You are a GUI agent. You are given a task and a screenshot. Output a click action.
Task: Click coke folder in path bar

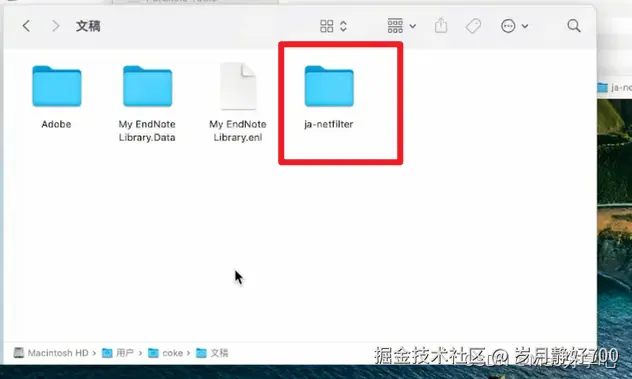pyautogui.click(x=166, y=353)
